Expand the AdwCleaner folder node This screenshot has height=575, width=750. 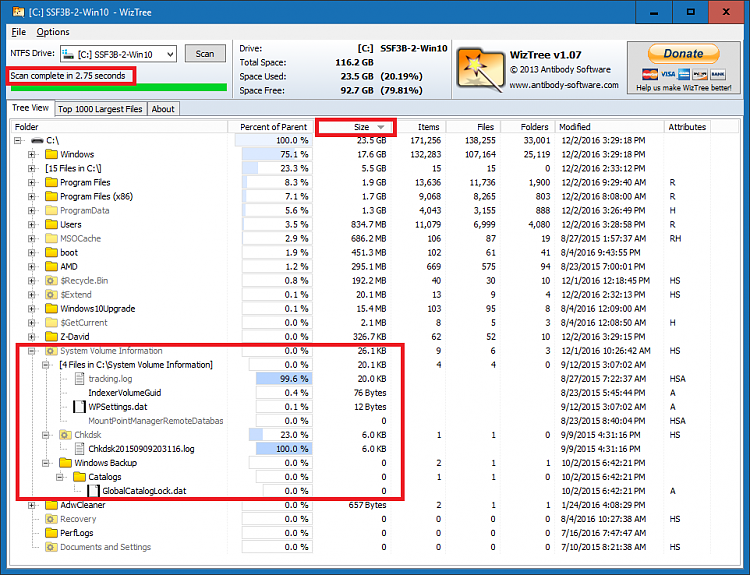pyautogui.click(x=32, y=505)
